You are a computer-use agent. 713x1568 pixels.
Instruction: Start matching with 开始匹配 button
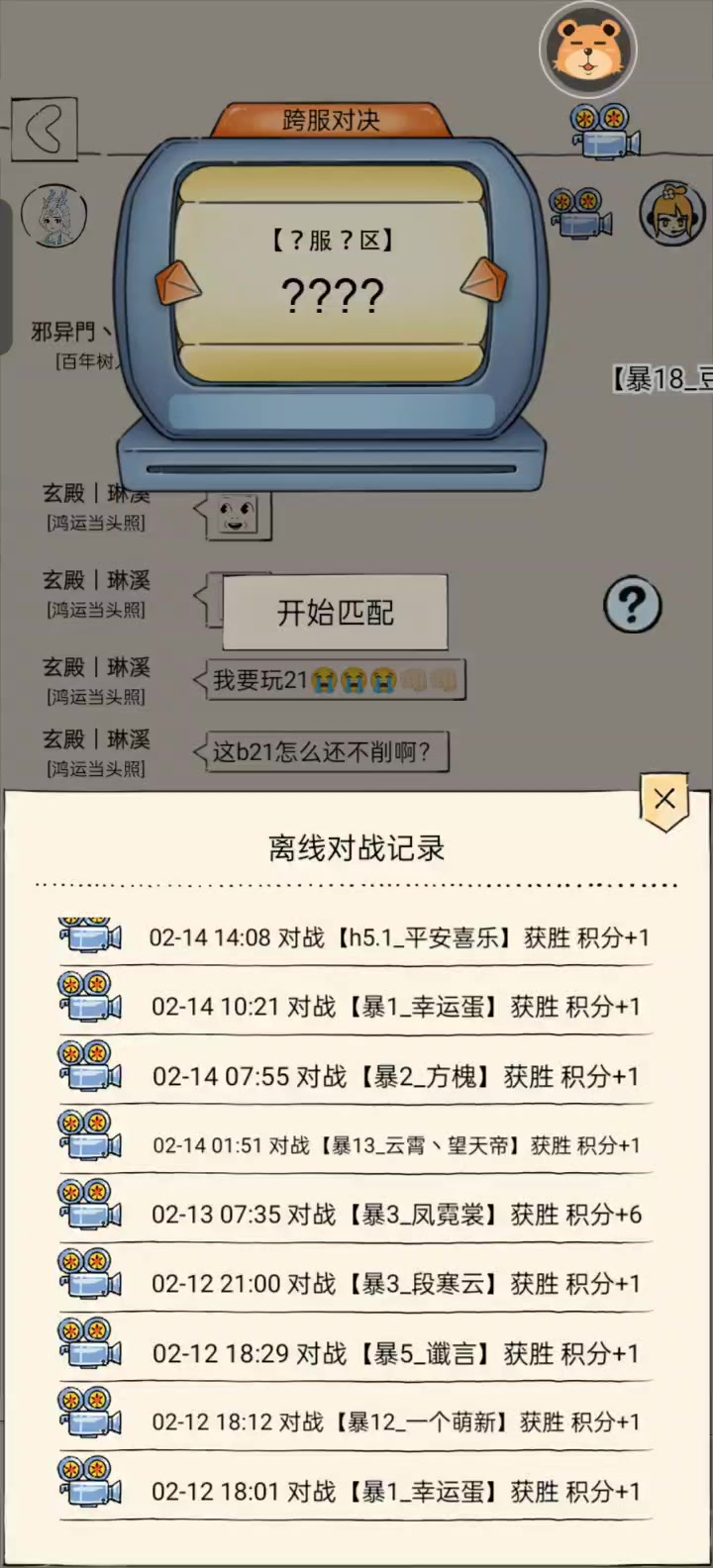[x=335, y=613]
